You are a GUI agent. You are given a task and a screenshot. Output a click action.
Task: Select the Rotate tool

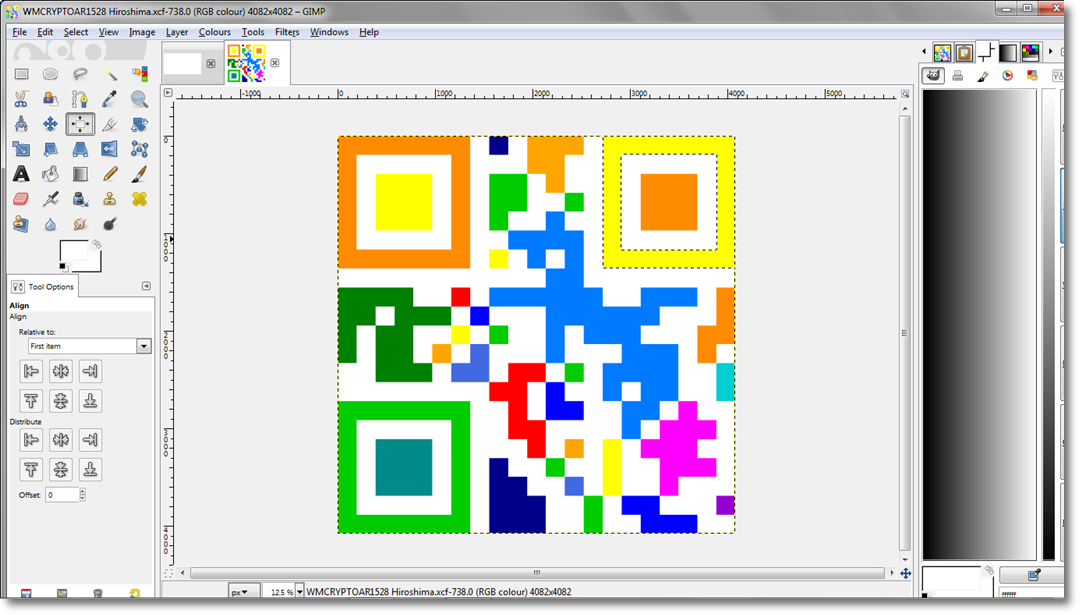(x=139, y=124)
